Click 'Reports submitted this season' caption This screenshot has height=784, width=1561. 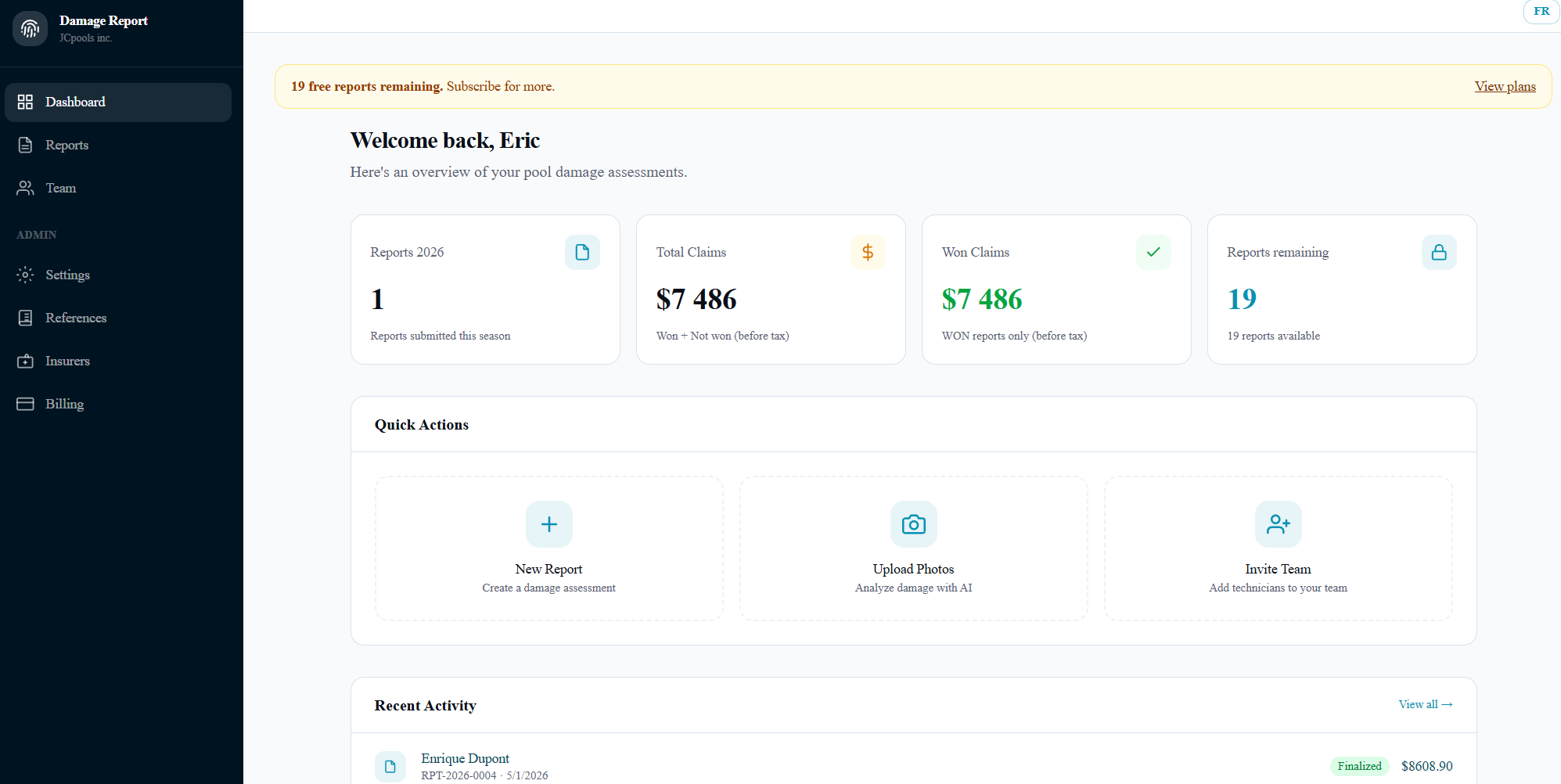[441, 336]
